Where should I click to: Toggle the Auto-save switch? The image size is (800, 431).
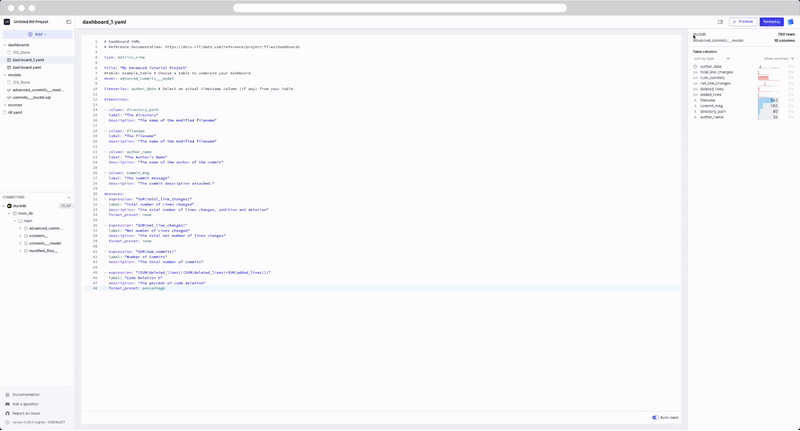coord(655,417)
